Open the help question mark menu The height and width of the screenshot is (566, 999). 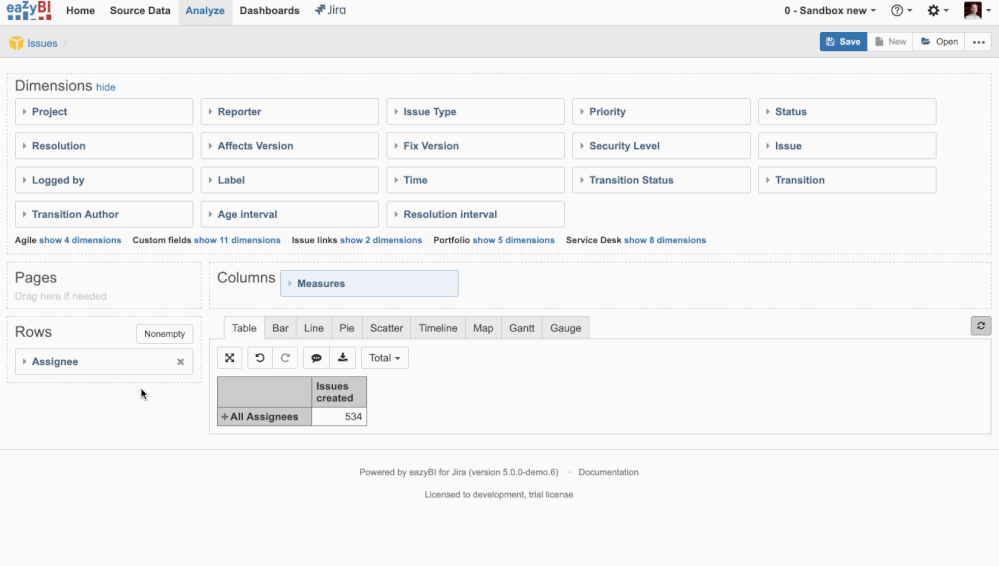[901, 10]
